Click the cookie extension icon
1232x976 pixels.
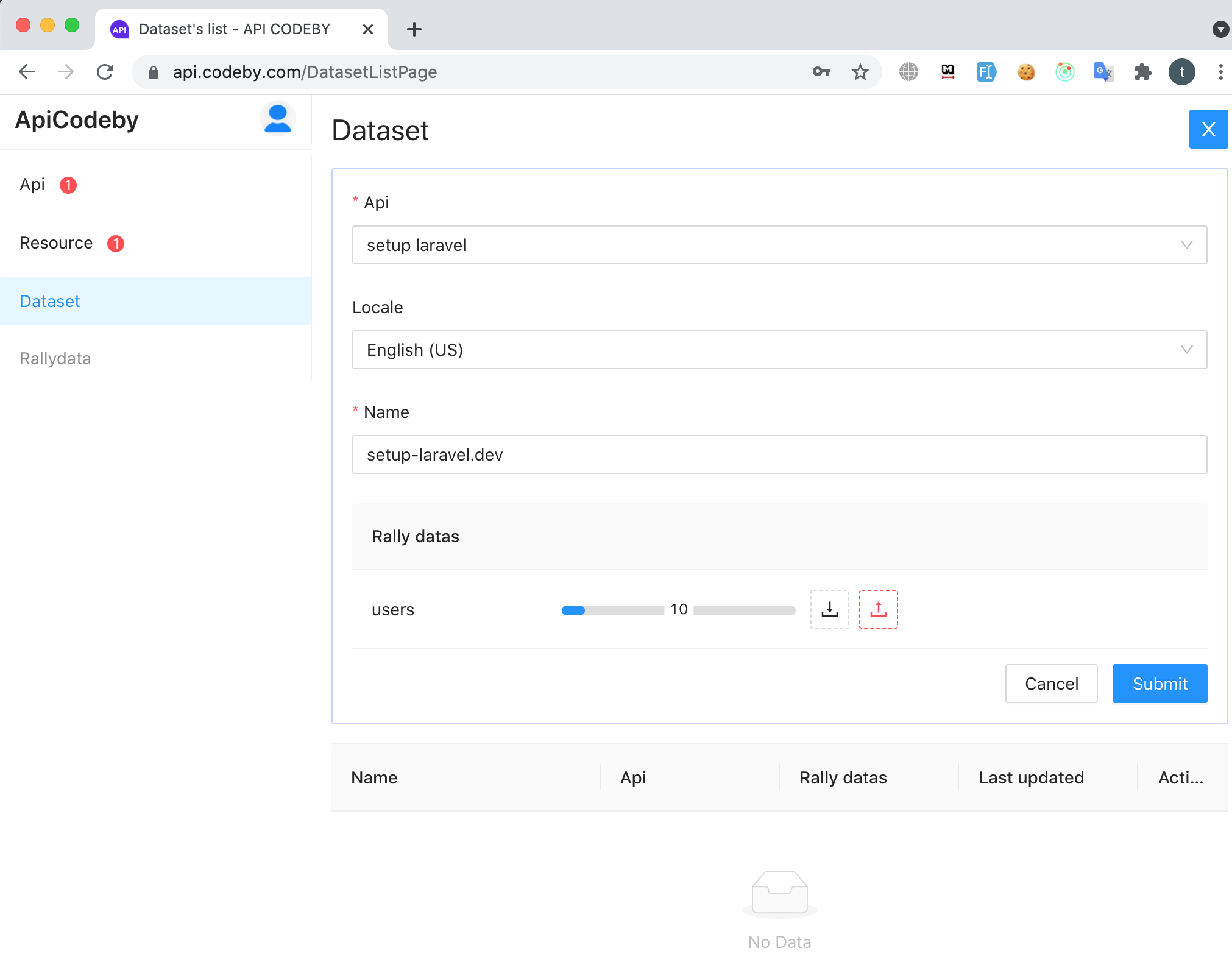pos(1025,72)
